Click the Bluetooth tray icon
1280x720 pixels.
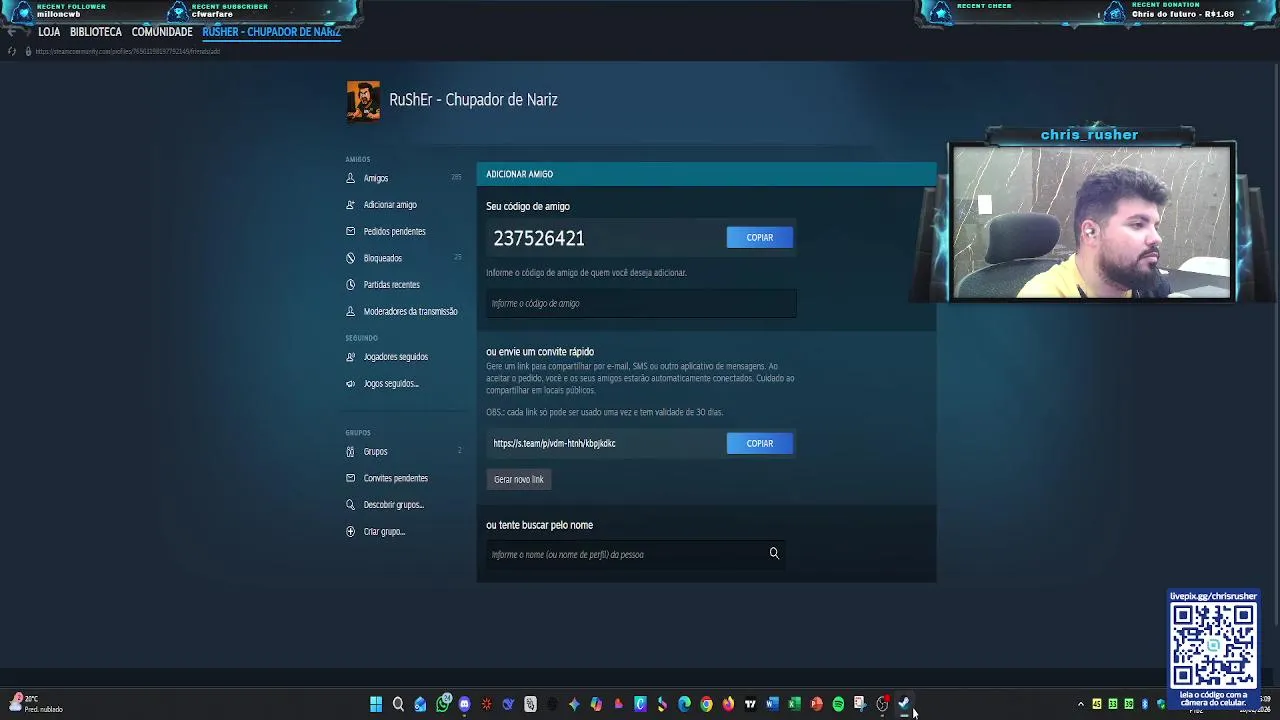(1145, 705)
